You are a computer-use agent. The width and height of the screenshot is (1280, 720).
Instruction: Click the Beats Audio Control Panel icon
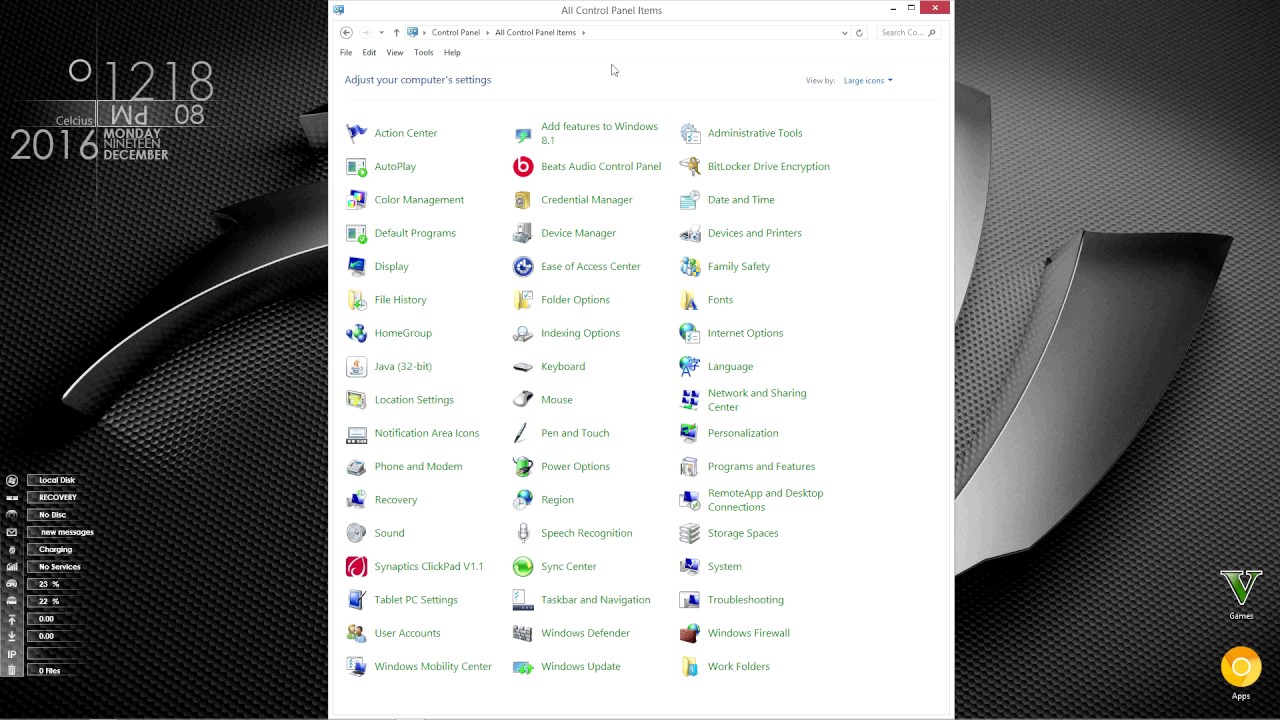pyautogui.click(x=523, y=166)
